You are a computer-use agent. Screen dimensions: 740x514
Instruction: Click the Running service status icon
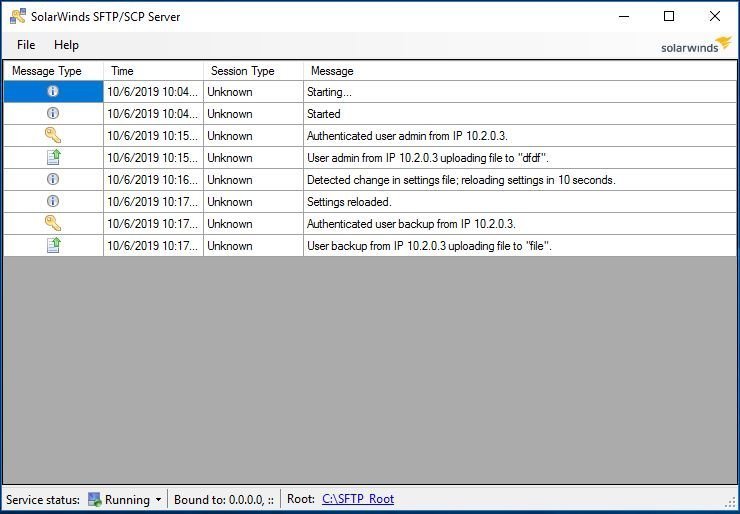pos(95,499)
